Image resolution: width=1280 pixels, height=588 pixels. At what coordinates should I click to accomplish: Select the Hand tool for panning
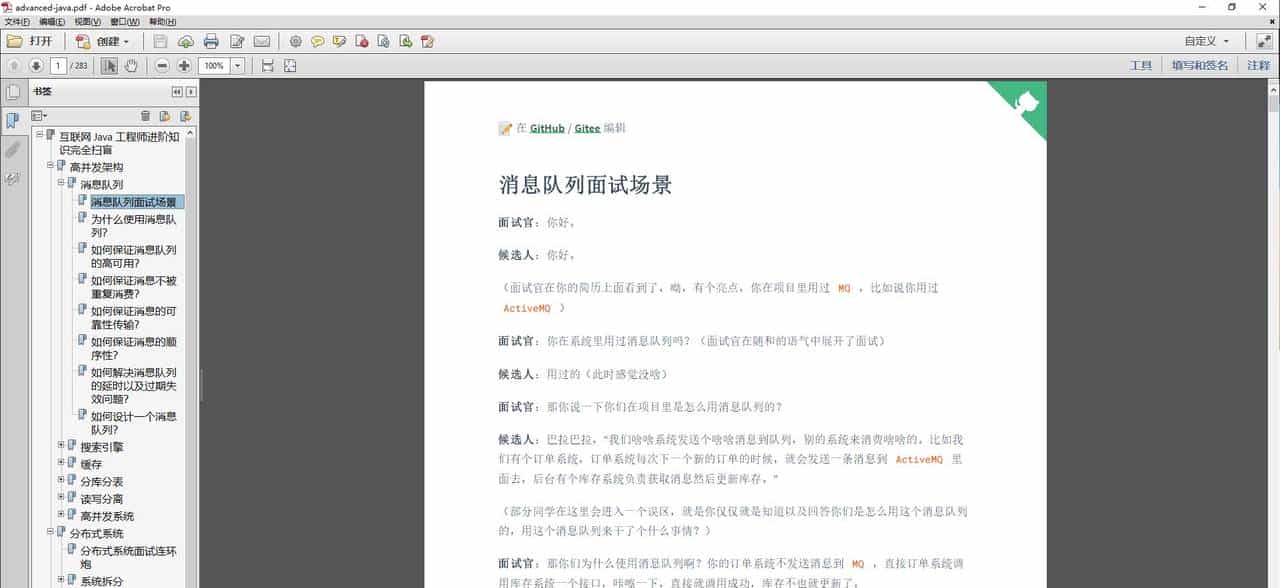coord(130,64)
